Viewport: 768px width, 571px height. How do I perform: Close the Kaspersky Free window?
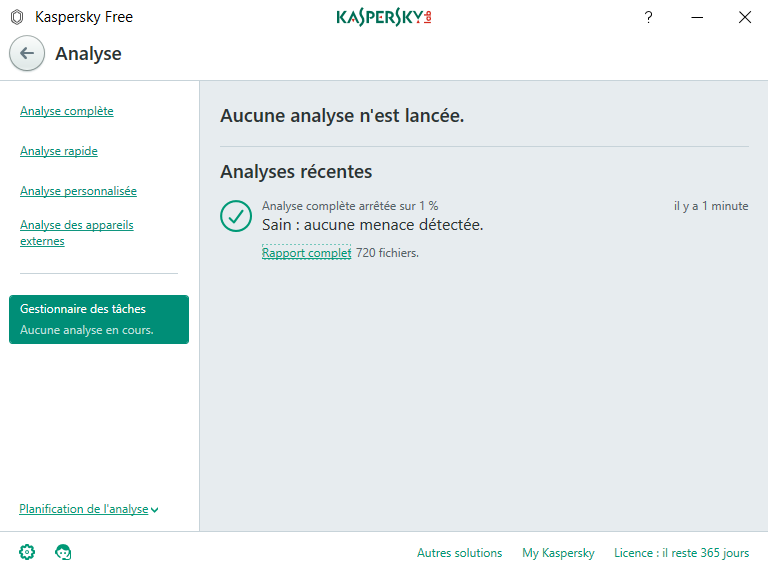point(745,17)
